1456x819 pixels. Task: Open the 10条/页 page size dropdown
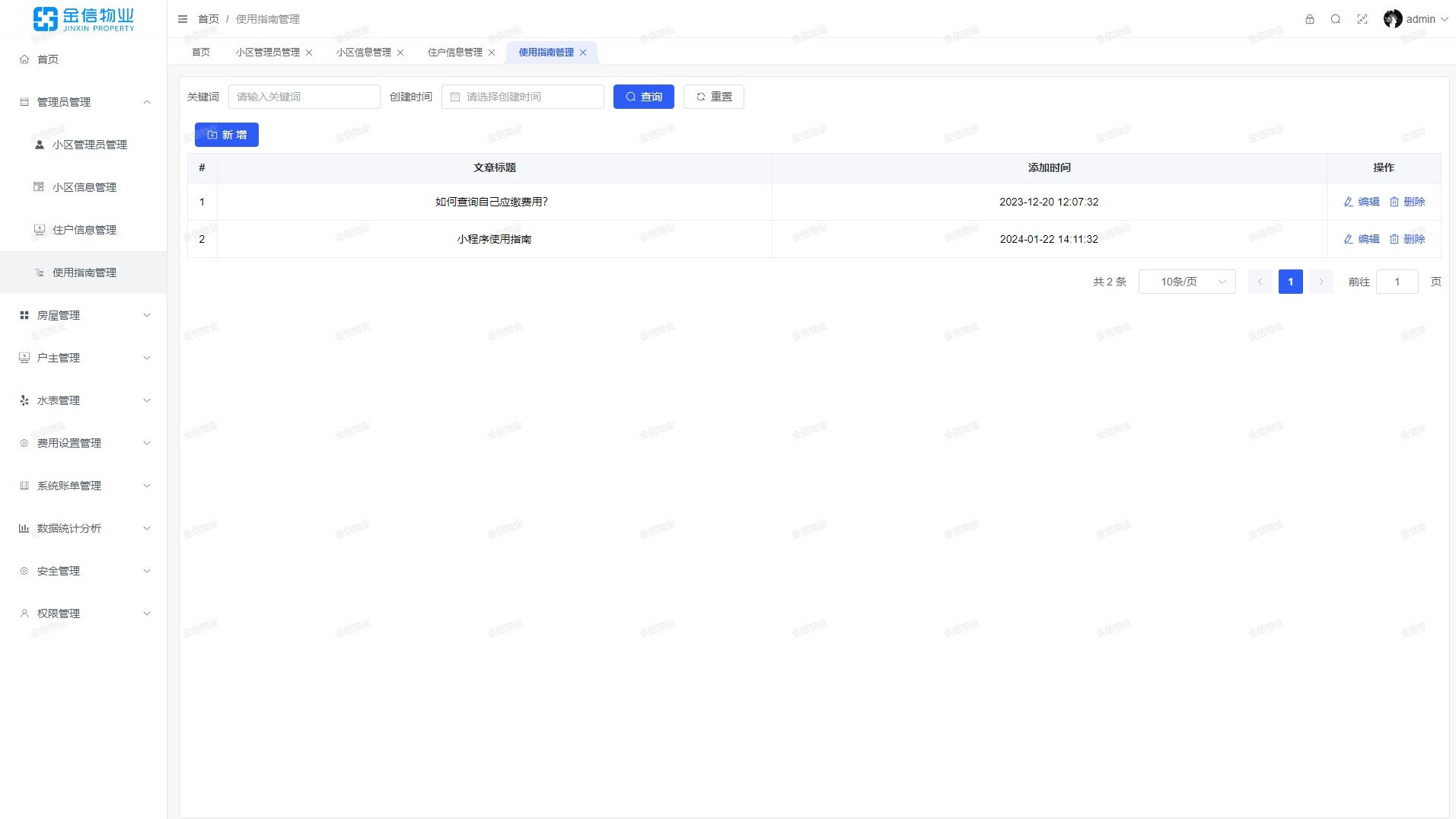(1187, 282)
